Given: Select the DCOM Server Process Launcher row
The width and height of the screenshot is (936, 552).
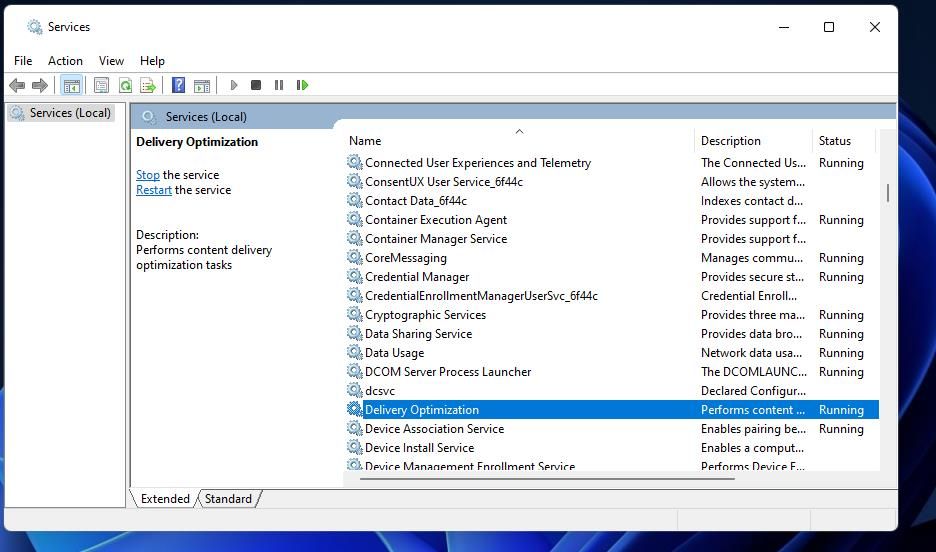Looking at the screenshot, I should click(x=612, y=371).
